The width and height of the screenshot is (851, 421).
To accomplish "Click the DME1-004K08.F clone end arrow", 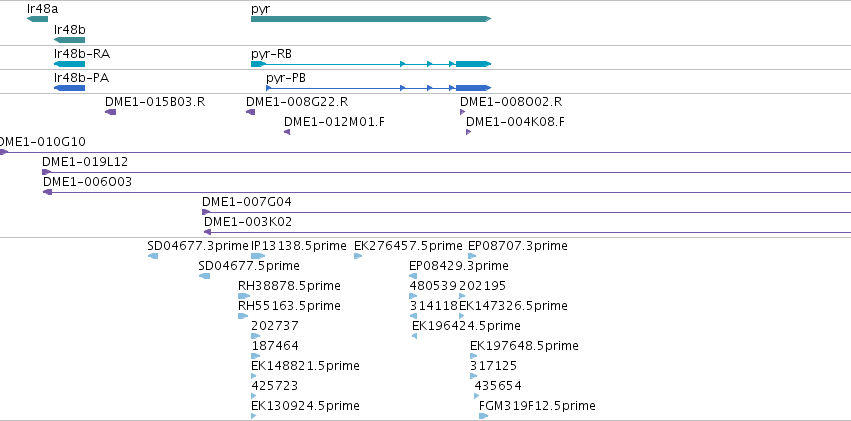I will 468,132.
